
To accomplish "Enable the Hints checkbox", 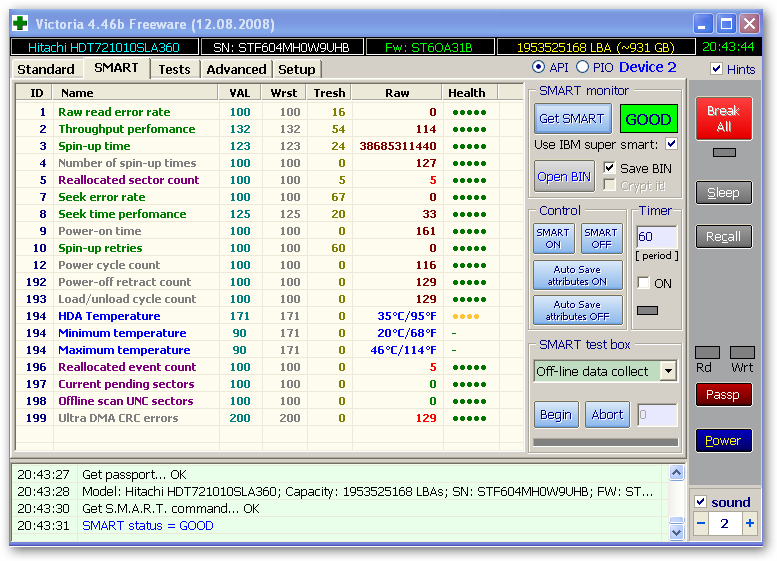I will point(716,69).
